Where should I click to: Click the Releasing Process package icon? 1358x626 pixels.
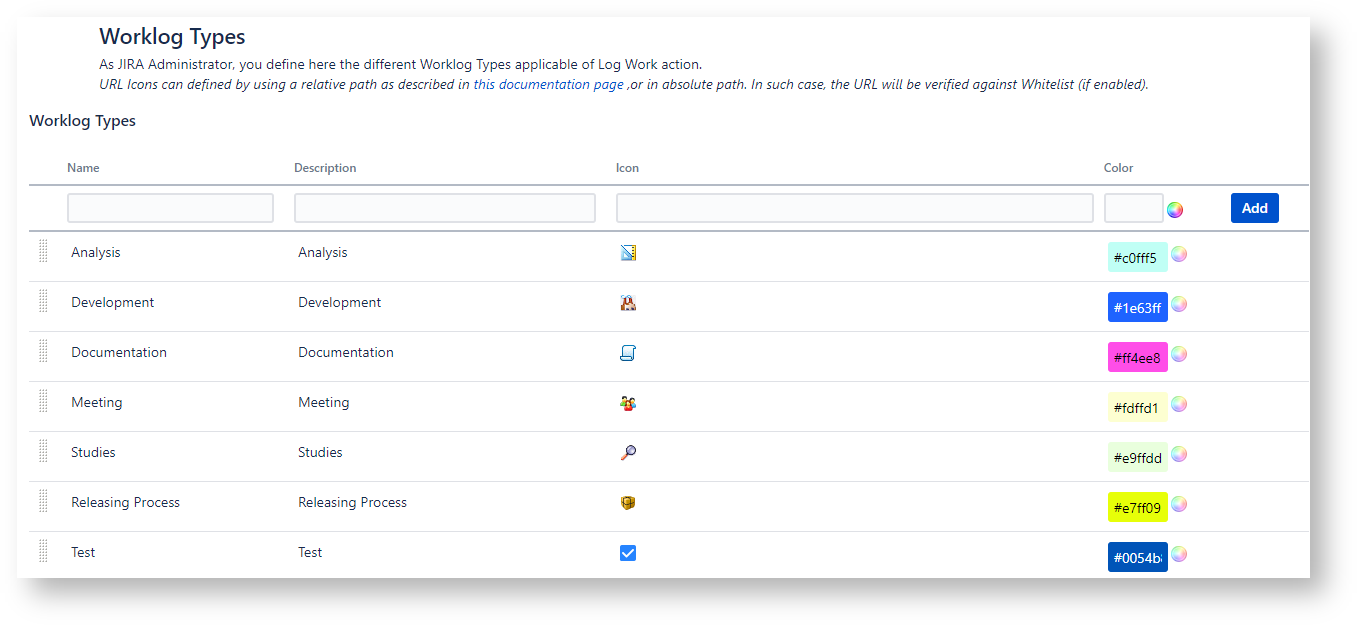(x=628, y=503)
